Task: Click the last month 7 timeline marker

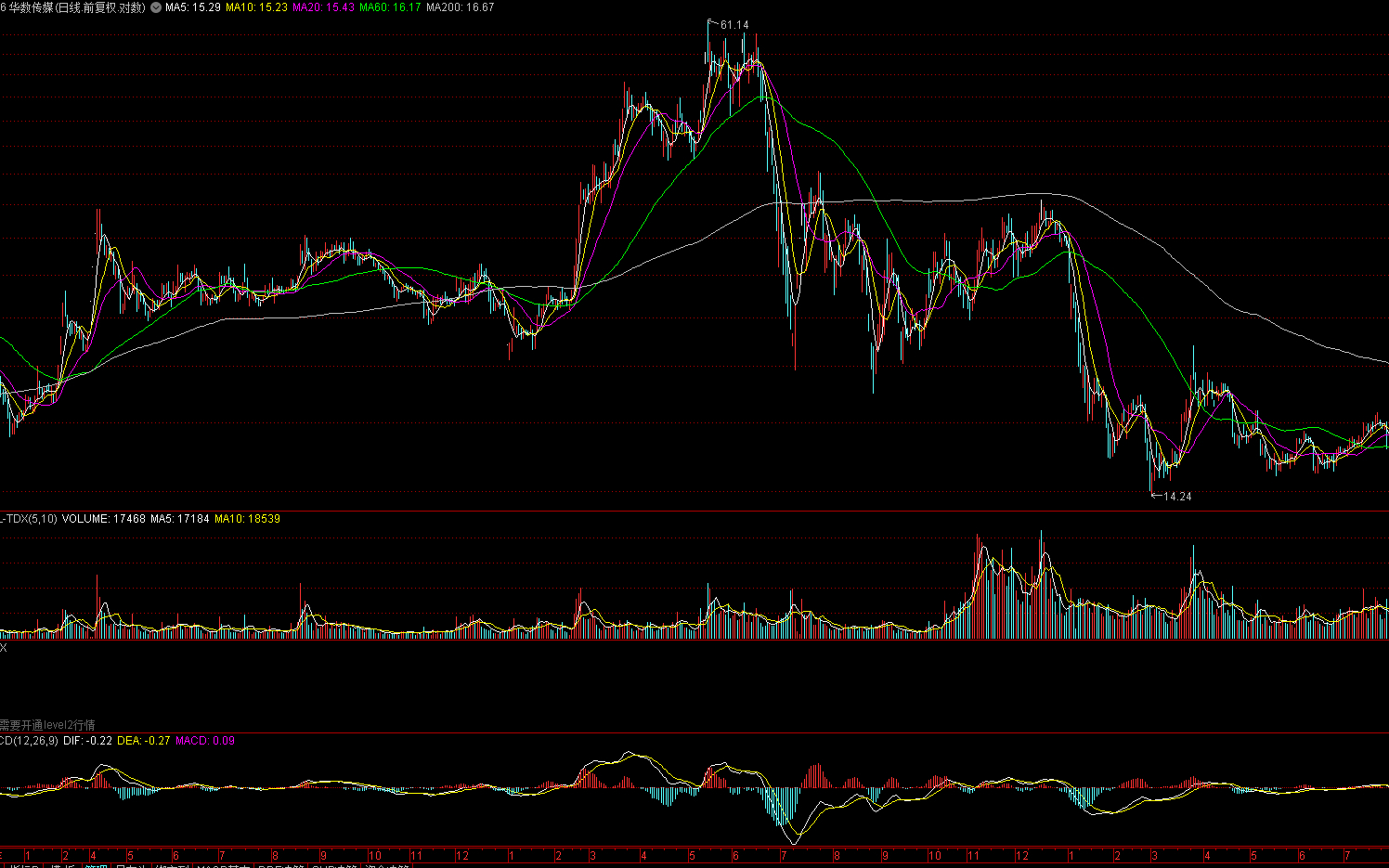Action: (x=1346, y=856)
